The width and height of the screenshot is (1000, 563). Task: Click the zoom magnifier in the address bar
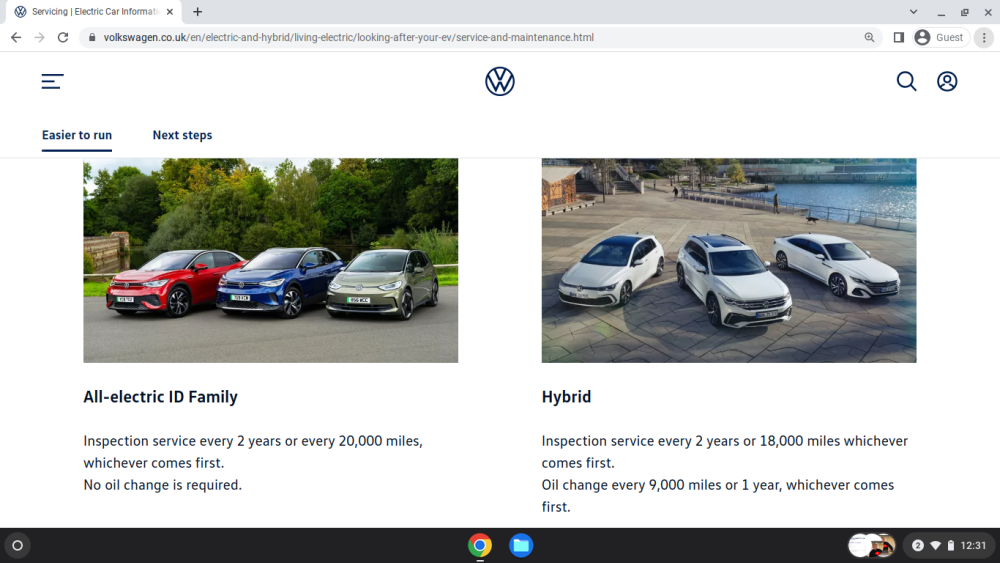click(869, 38)
